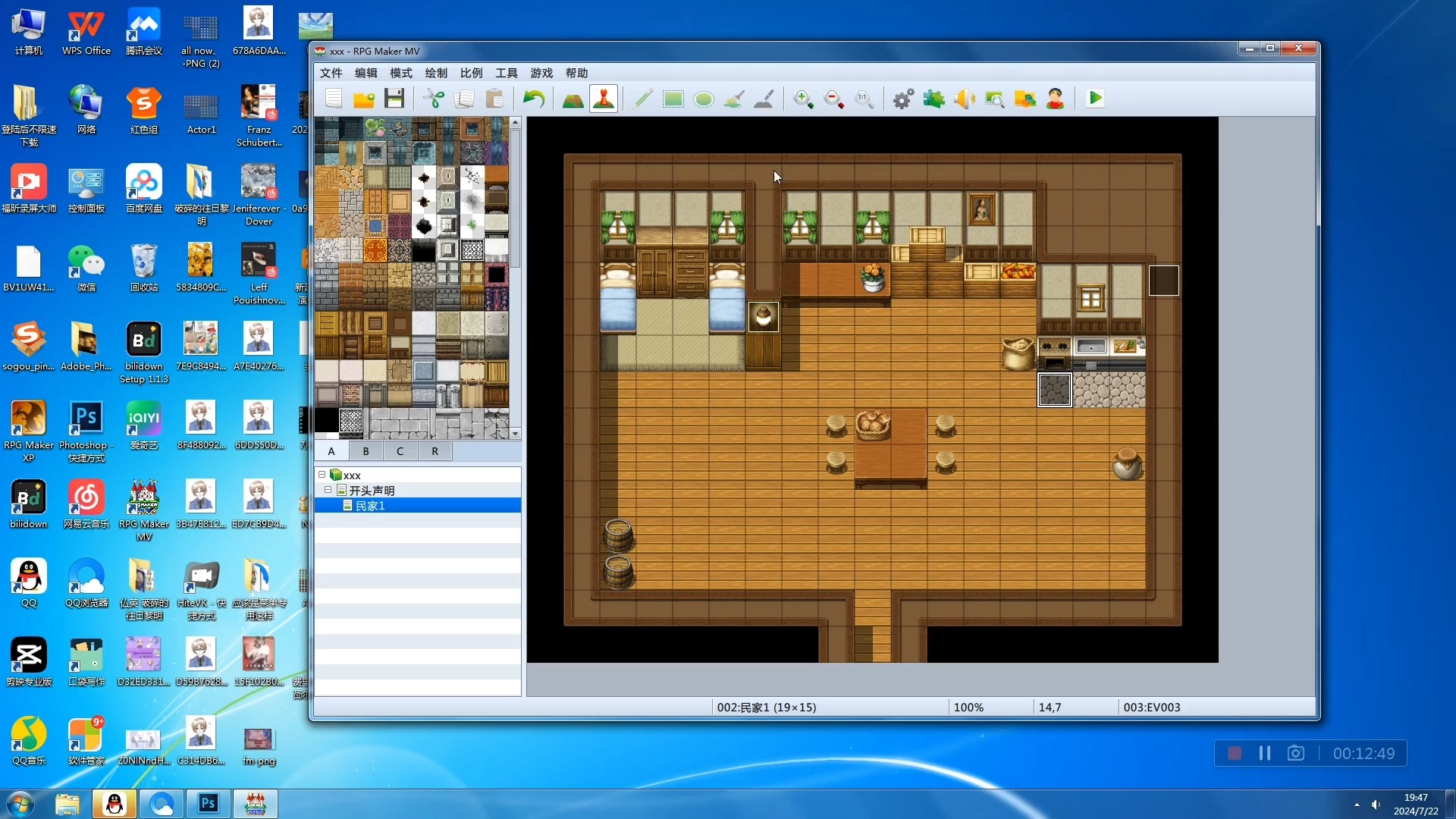The height and width of the screenshot is (819, 1456).
Task: Click the Zoom In magnifier icon
Action: (804, 99)
